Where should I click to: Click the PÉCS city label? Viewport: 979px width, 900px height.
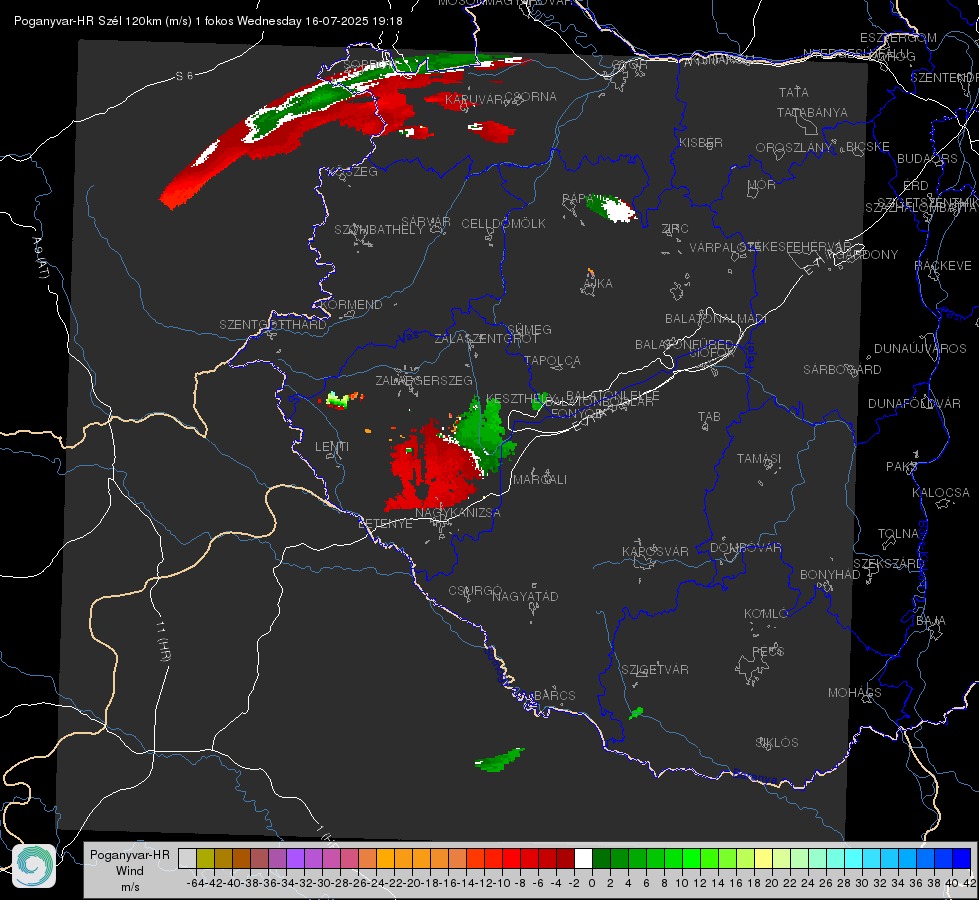[768, 651]
